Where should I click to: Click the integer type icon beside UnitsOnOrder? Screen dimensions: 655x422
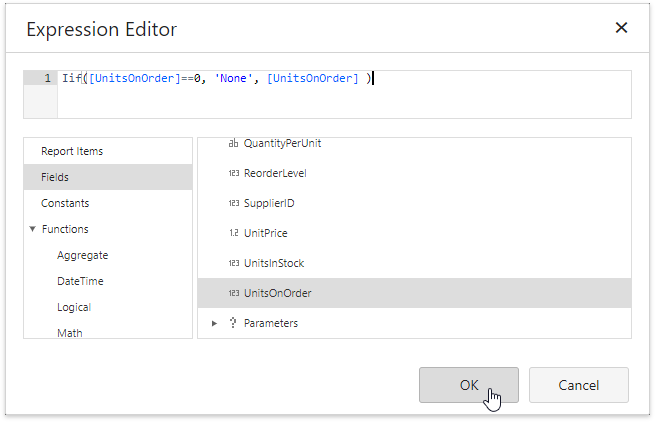point(234,294)
